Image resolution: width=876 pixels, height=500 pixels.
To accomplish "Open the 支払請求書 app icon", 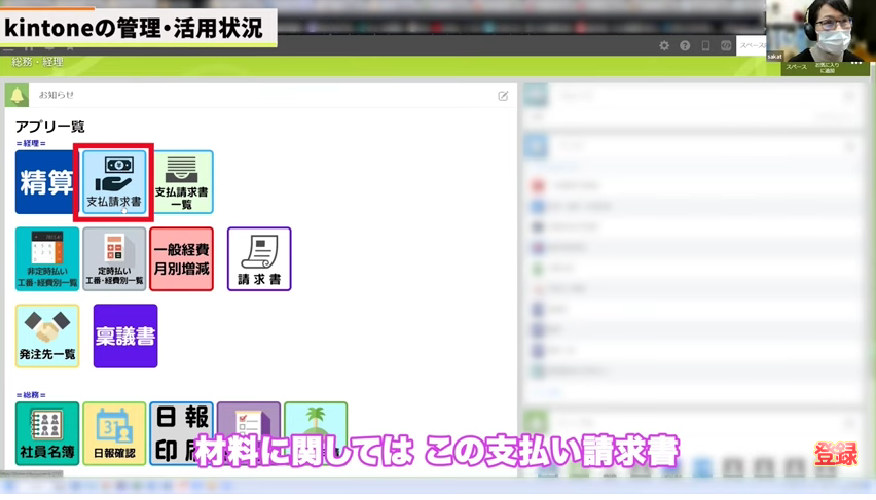I will pos(114,182).
